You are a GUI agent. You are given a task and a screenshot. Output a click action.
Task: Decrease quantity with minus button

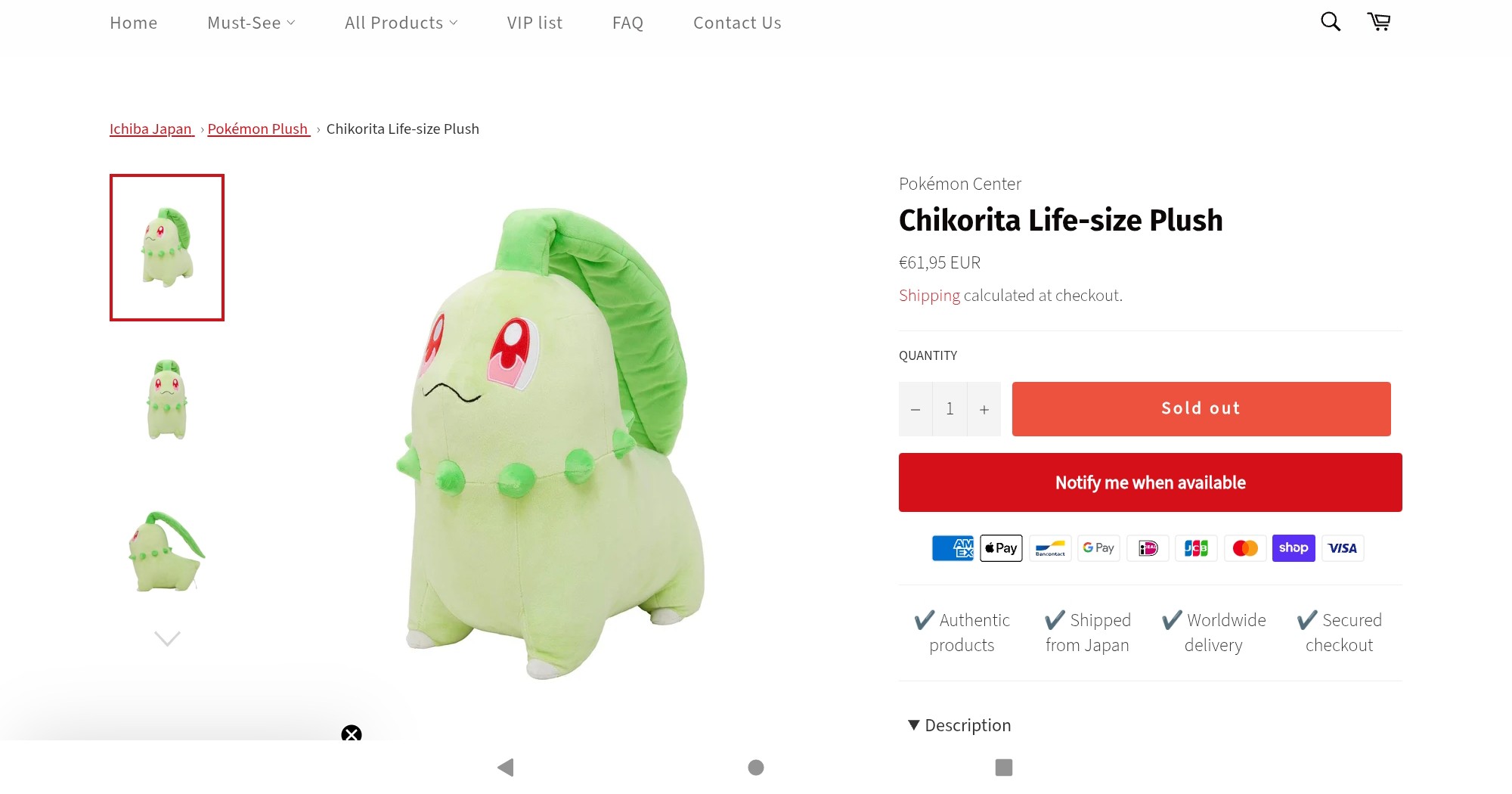pyautogui.click(x=916, y=409)
